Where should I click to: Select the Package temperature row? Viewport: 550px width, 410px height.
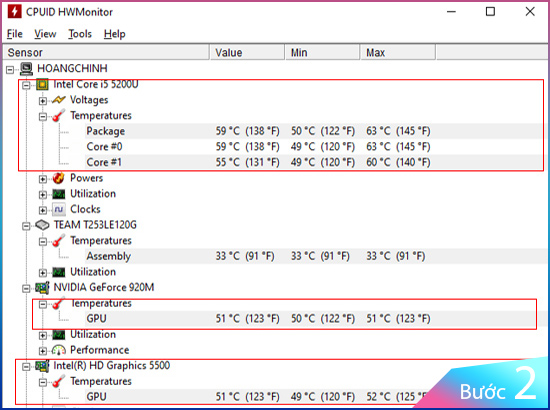(314, 131)
